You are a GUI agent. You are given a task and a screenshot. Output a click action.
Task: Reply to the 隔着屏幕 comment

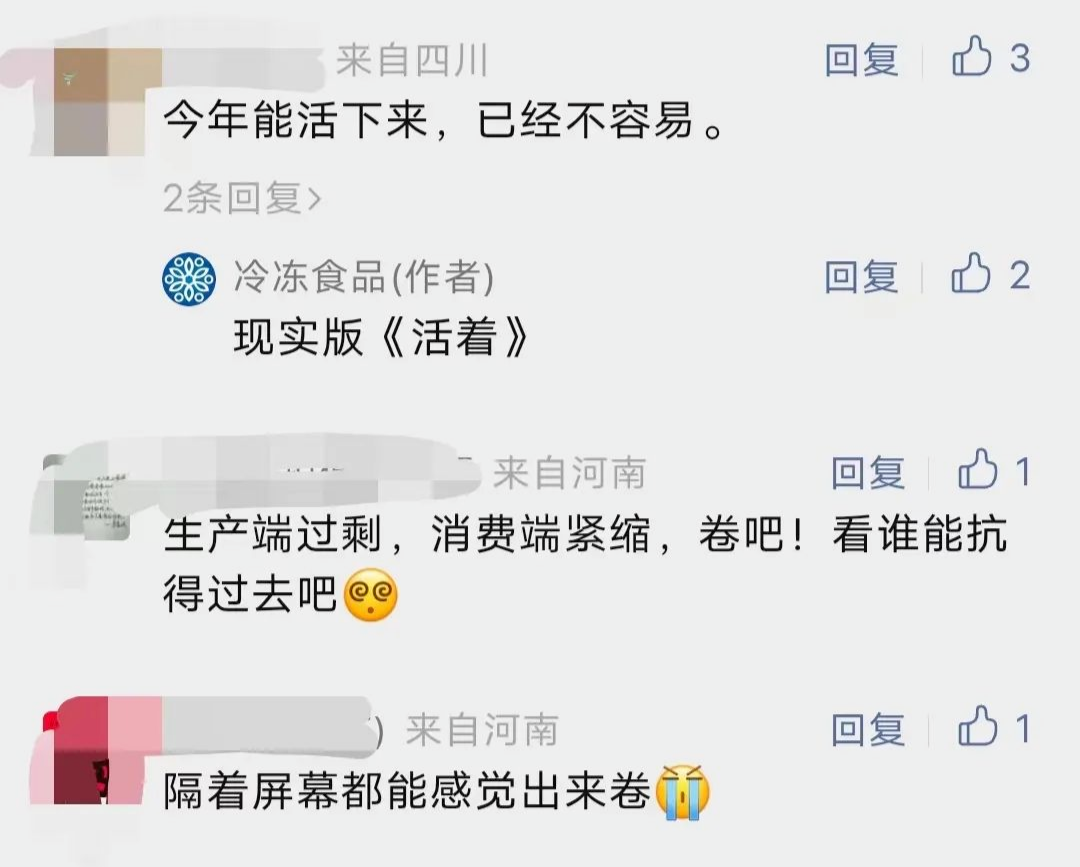[x=868, y=729]
